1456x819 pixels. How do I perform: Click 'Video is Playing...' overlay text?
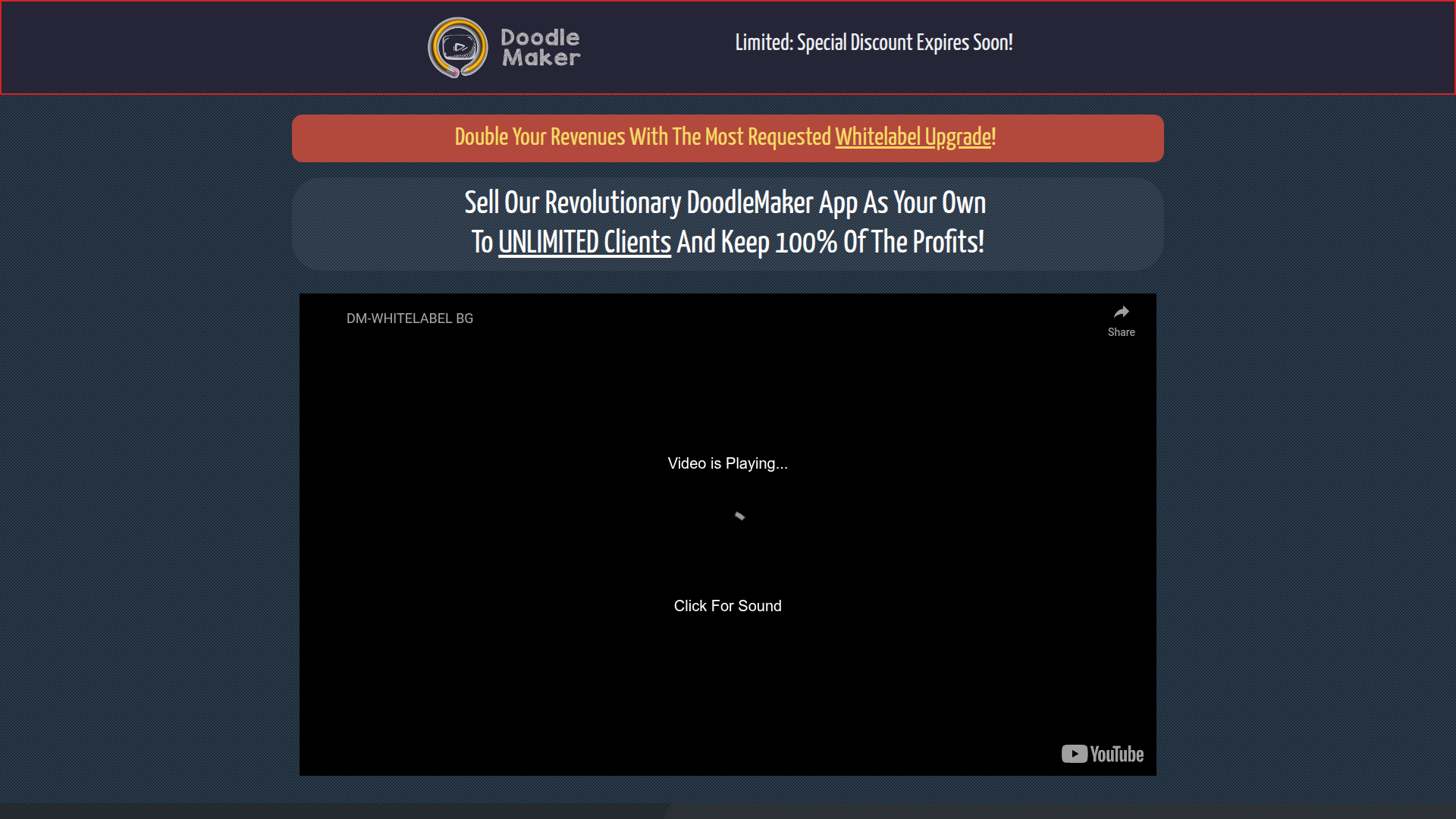(728, 463)
